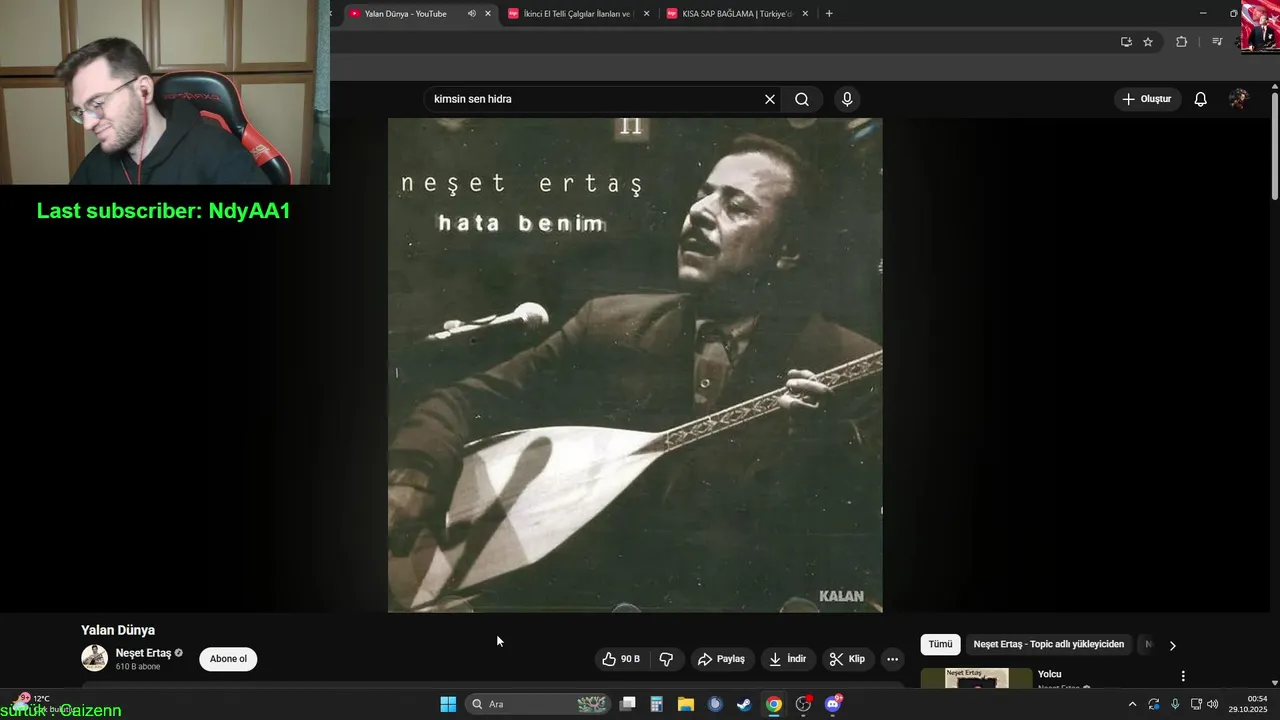Screen dimensions: 1280x720
Task: Open more actions three-dot menu
Action: 892,659
